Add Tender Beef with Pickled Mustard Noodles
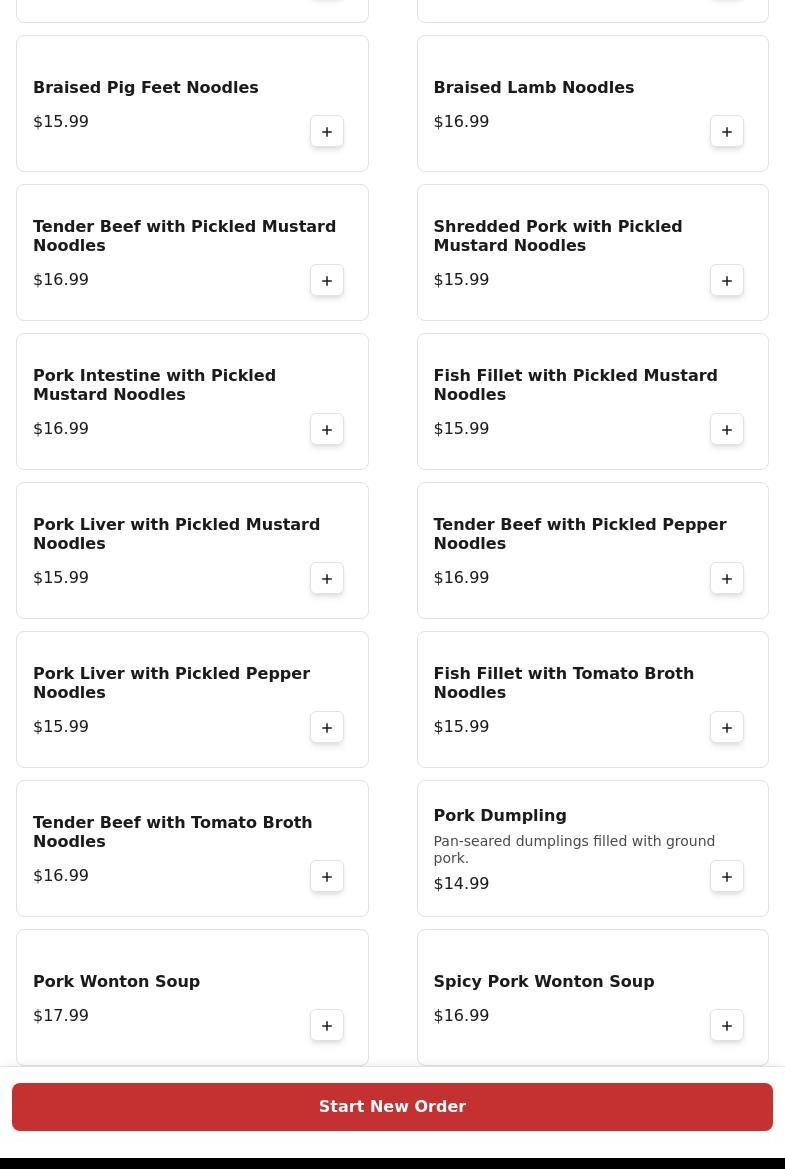 pos(327,281)
